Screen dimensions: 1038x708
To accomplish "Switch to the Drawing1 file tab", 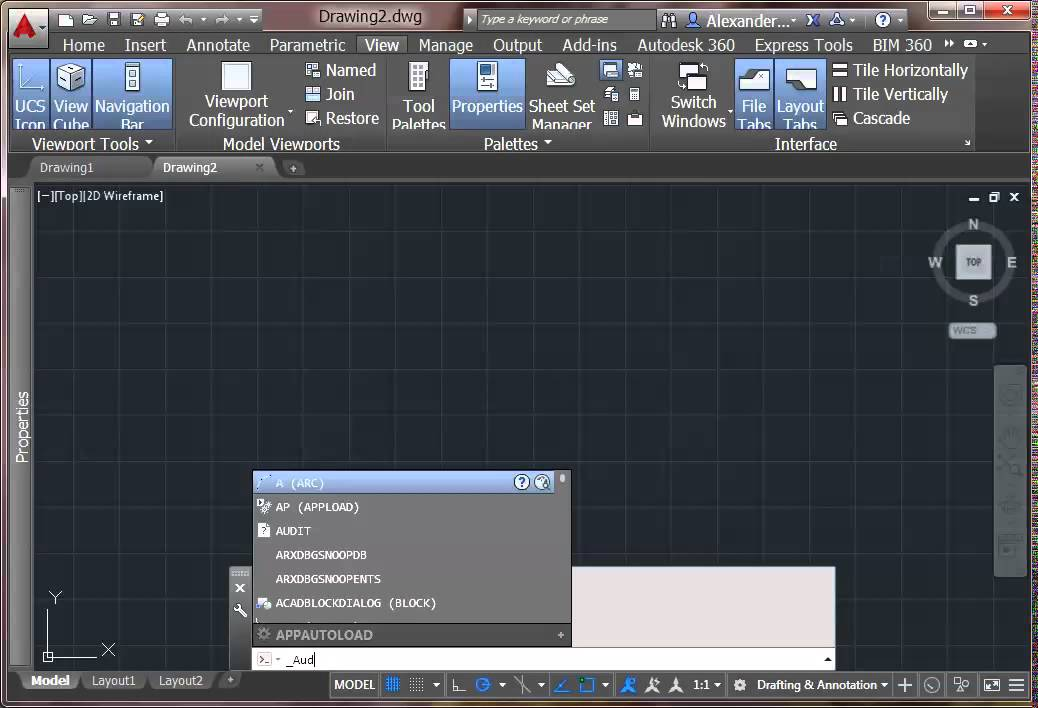I will pos(66,168).
